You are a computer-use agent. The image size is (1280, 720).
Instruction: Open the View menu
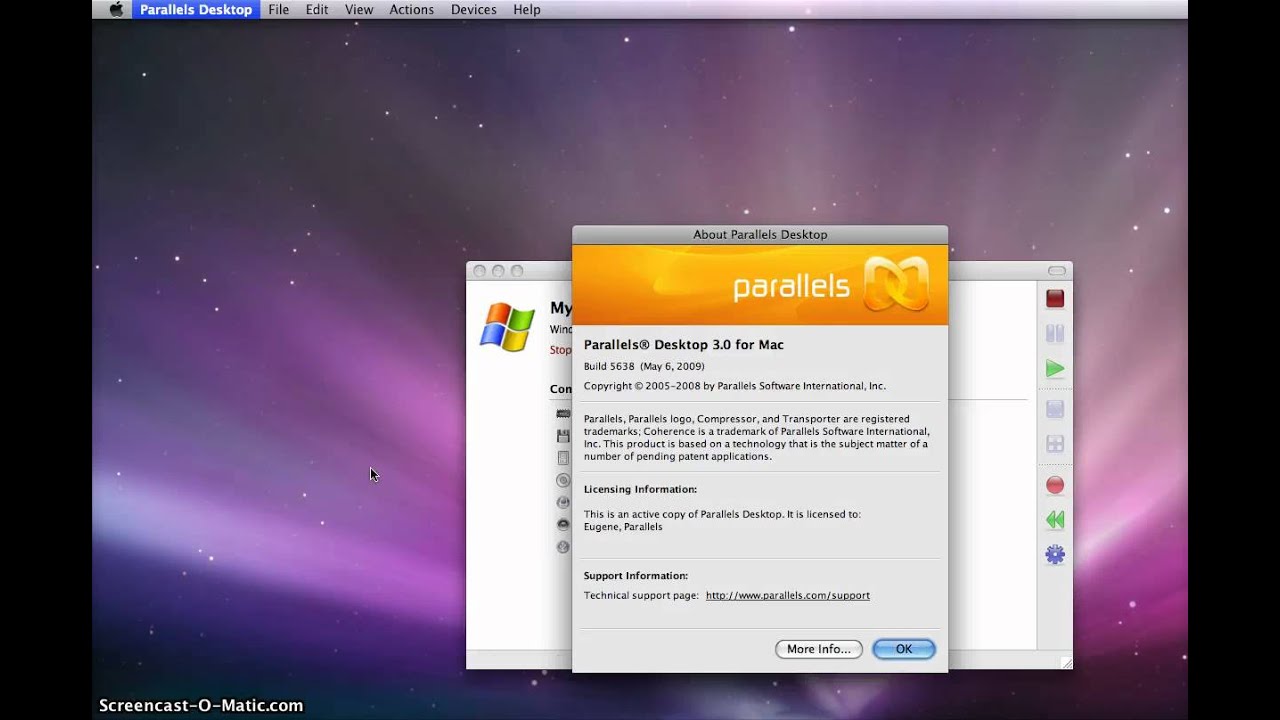[359, 9]
